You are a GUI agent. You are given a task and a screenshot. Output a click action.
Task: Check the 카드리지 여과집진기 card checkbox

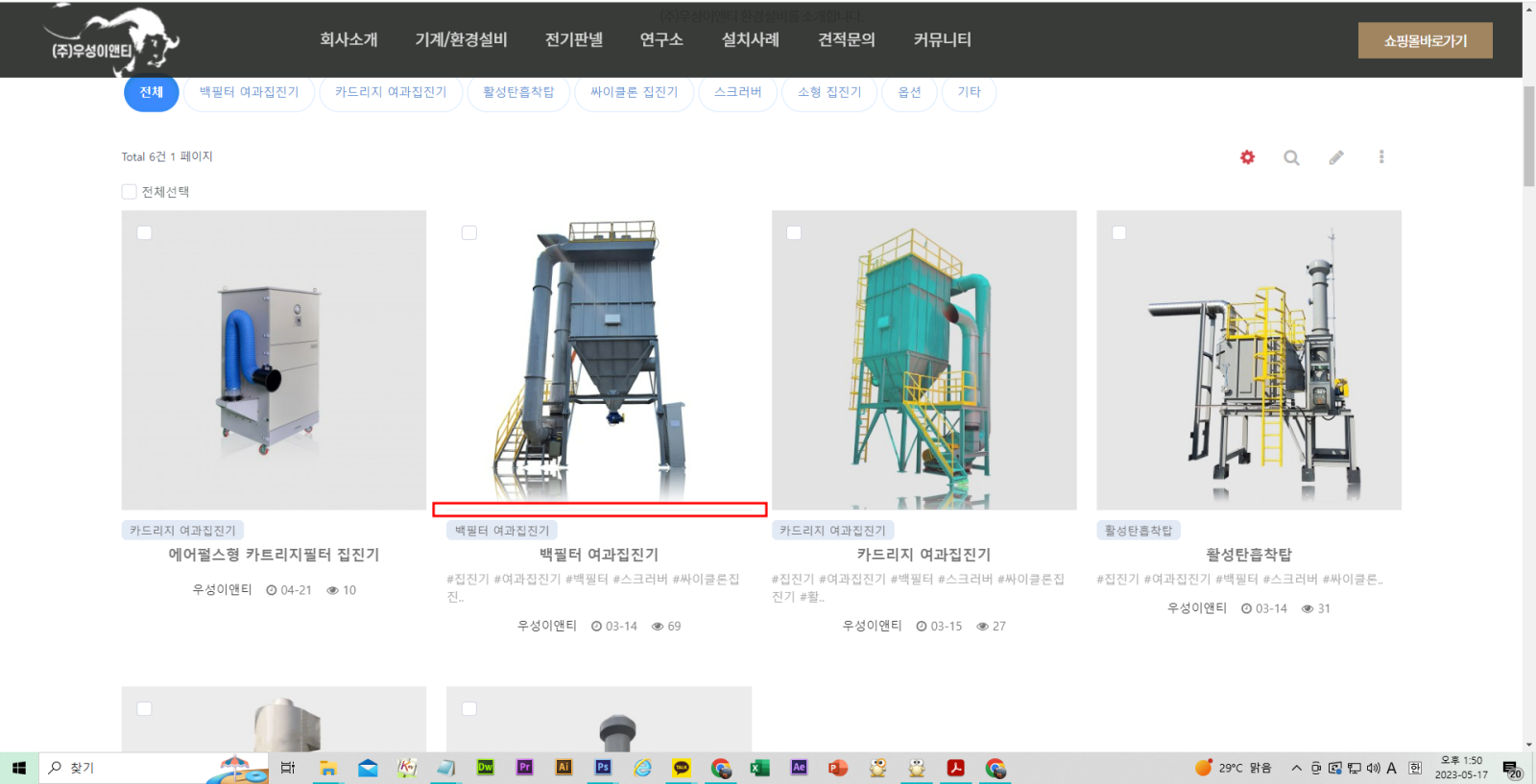tap(794, 233)
